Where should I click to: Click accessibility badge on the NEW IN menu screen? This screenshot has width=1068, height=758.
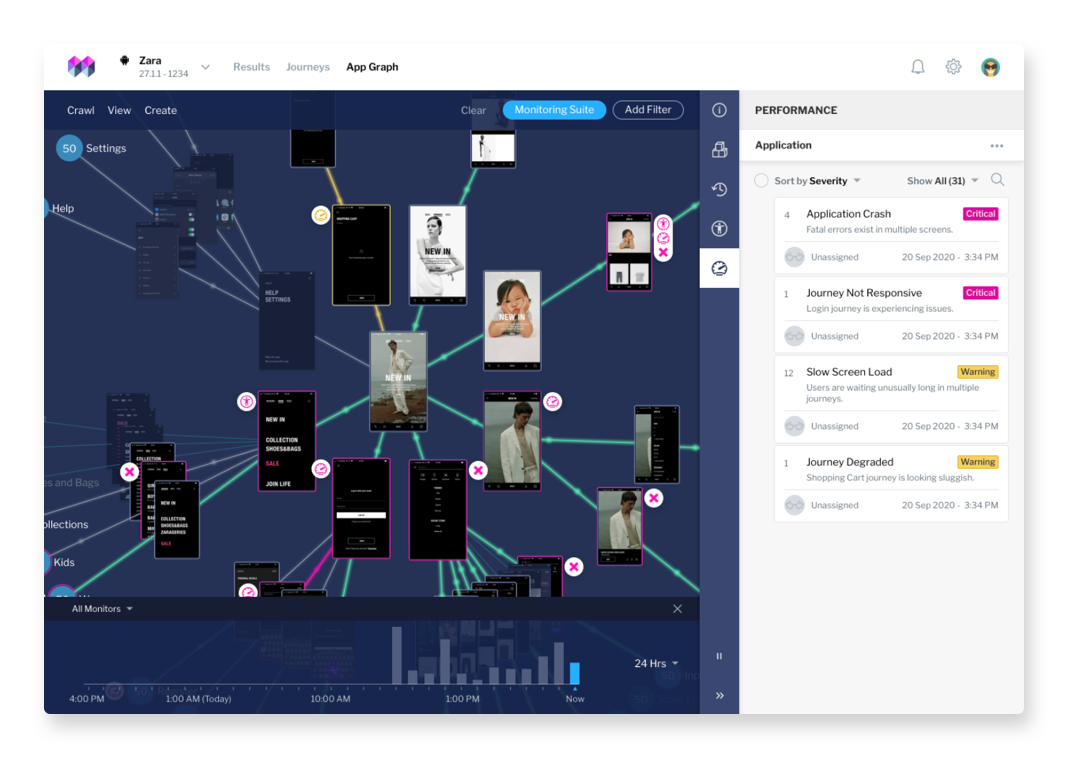tap(247, 402)
